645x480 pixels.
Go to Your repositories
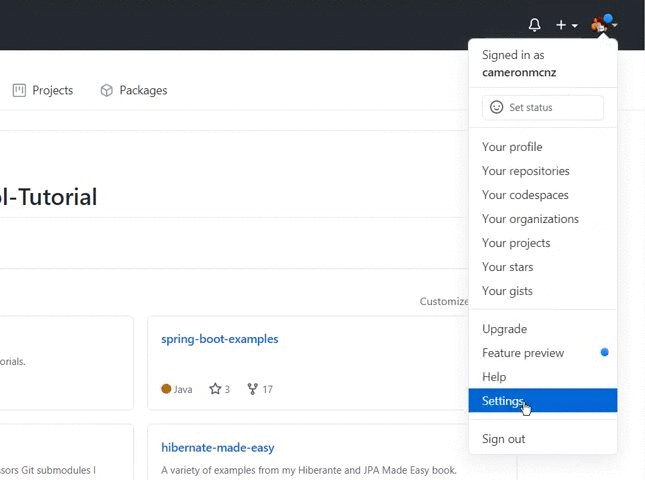click(525, 171)
